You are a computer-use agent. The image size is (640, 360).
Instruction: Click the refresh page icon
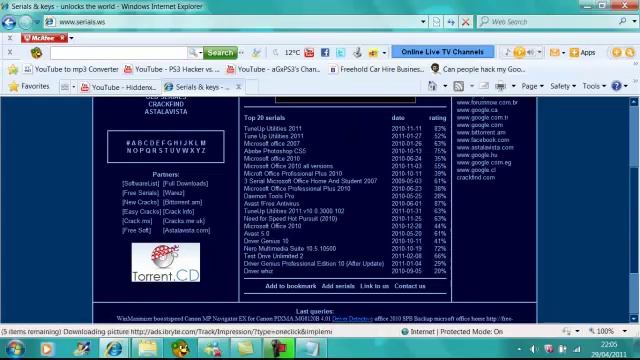click(x=451, y=22)
